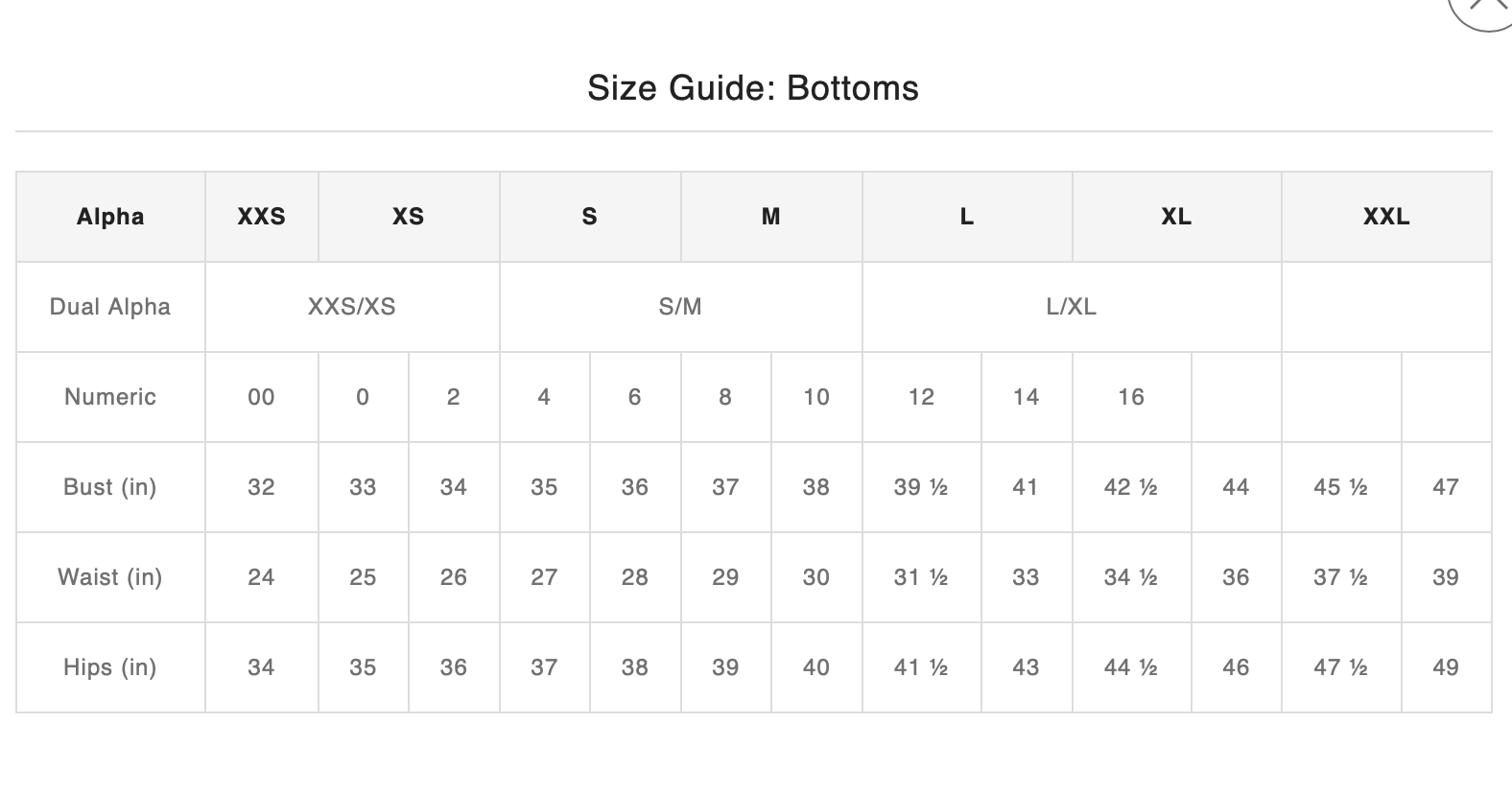Click the S/M dual alpha cell

(680, 307)
